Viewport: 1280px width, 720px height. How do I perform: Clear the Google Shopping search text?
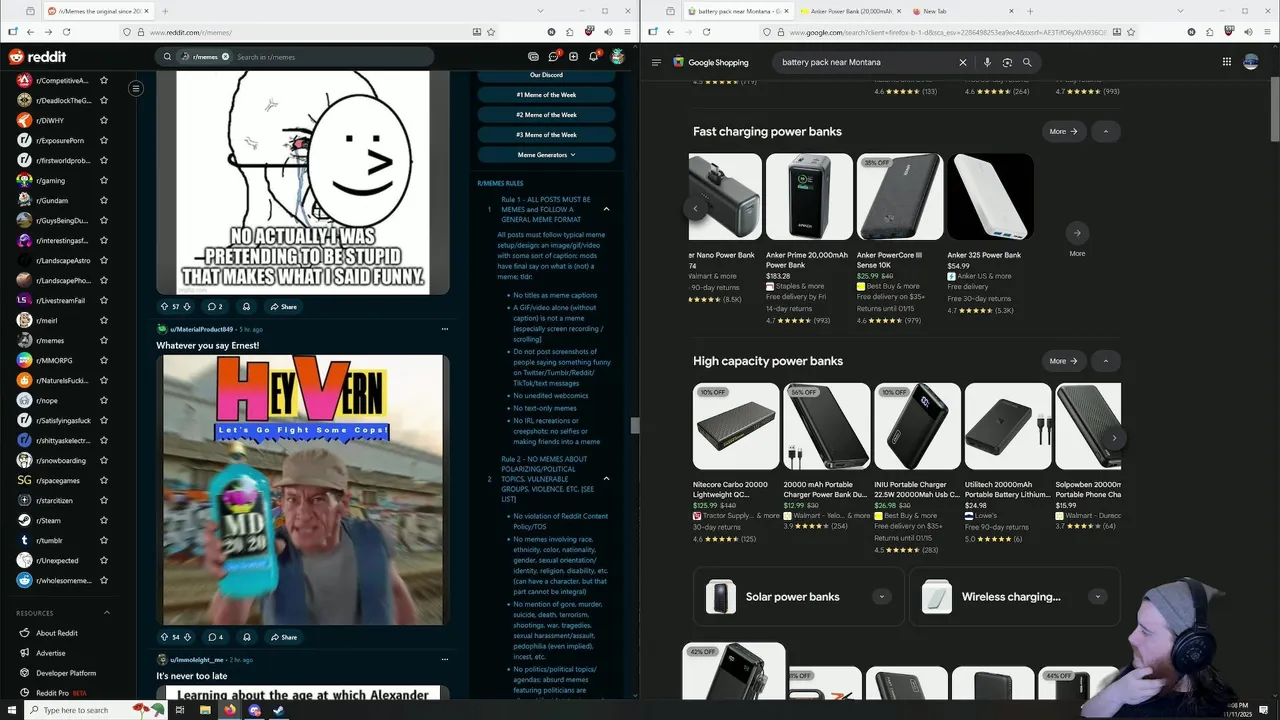(x=963, y=62)
